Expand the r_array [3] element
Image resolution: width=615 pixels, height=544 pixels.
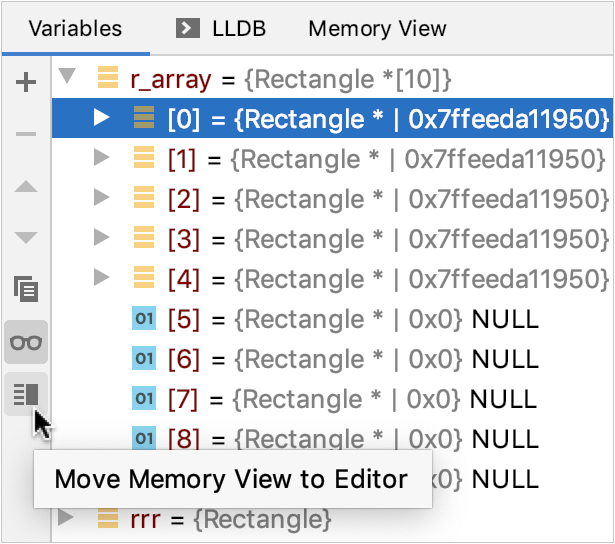[x=101, y=238]
